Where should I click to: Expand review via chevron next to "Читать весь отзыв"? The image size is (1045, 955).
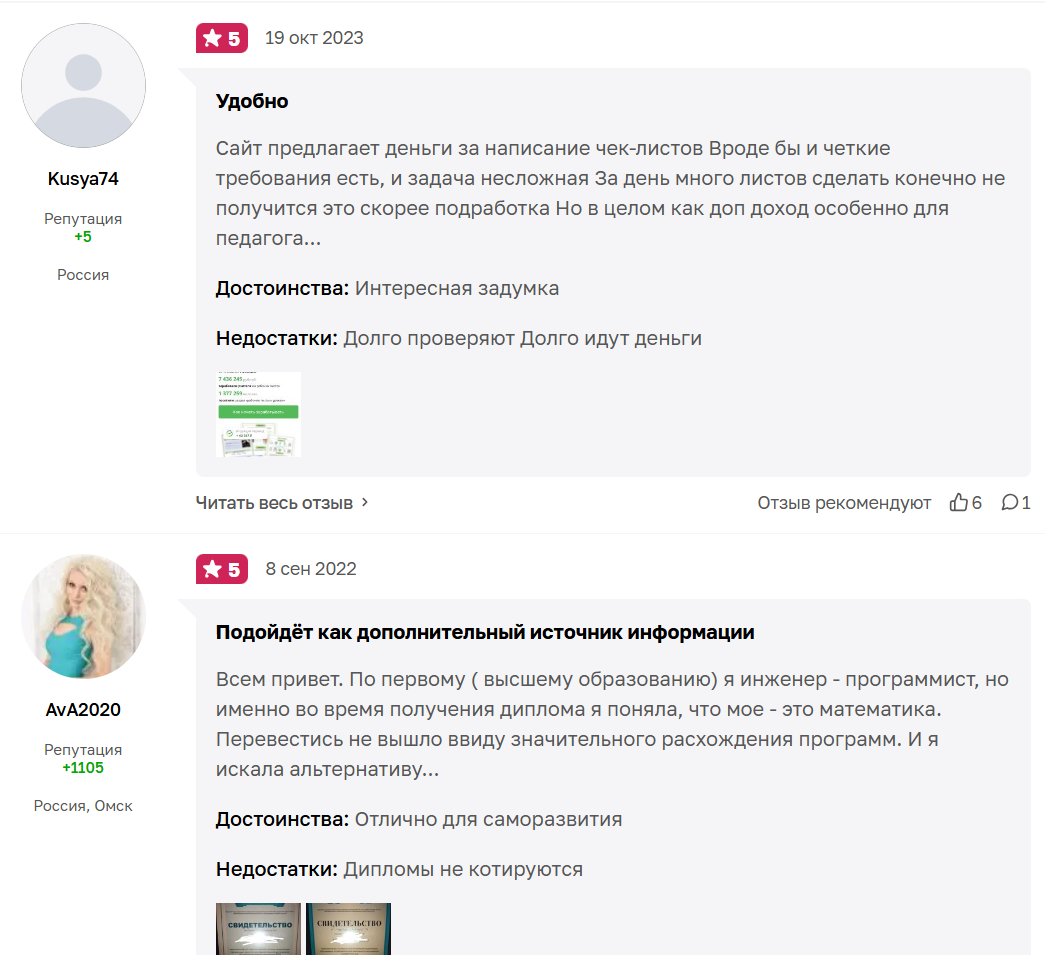(x=365, y=502)
